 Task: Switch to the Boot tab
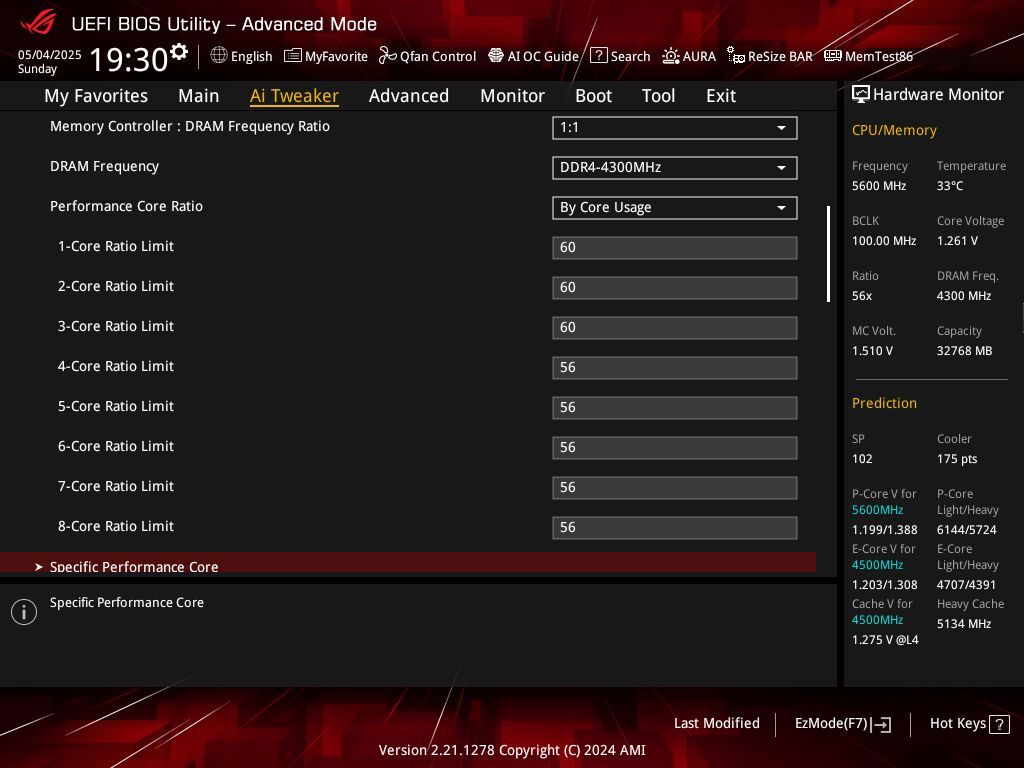593,96
